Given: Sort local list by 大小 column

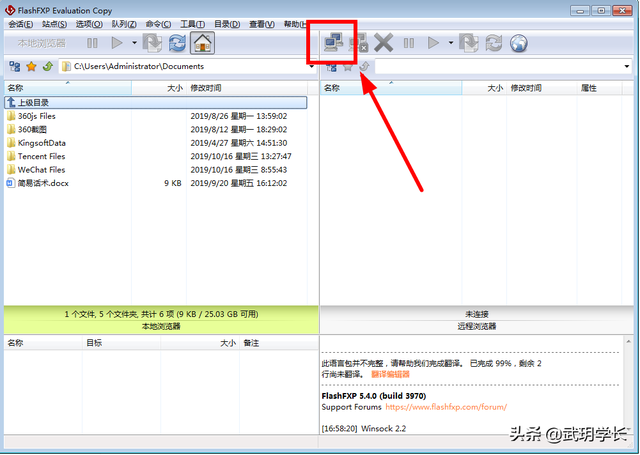Looking at the screenshot, I should [159, 88].
